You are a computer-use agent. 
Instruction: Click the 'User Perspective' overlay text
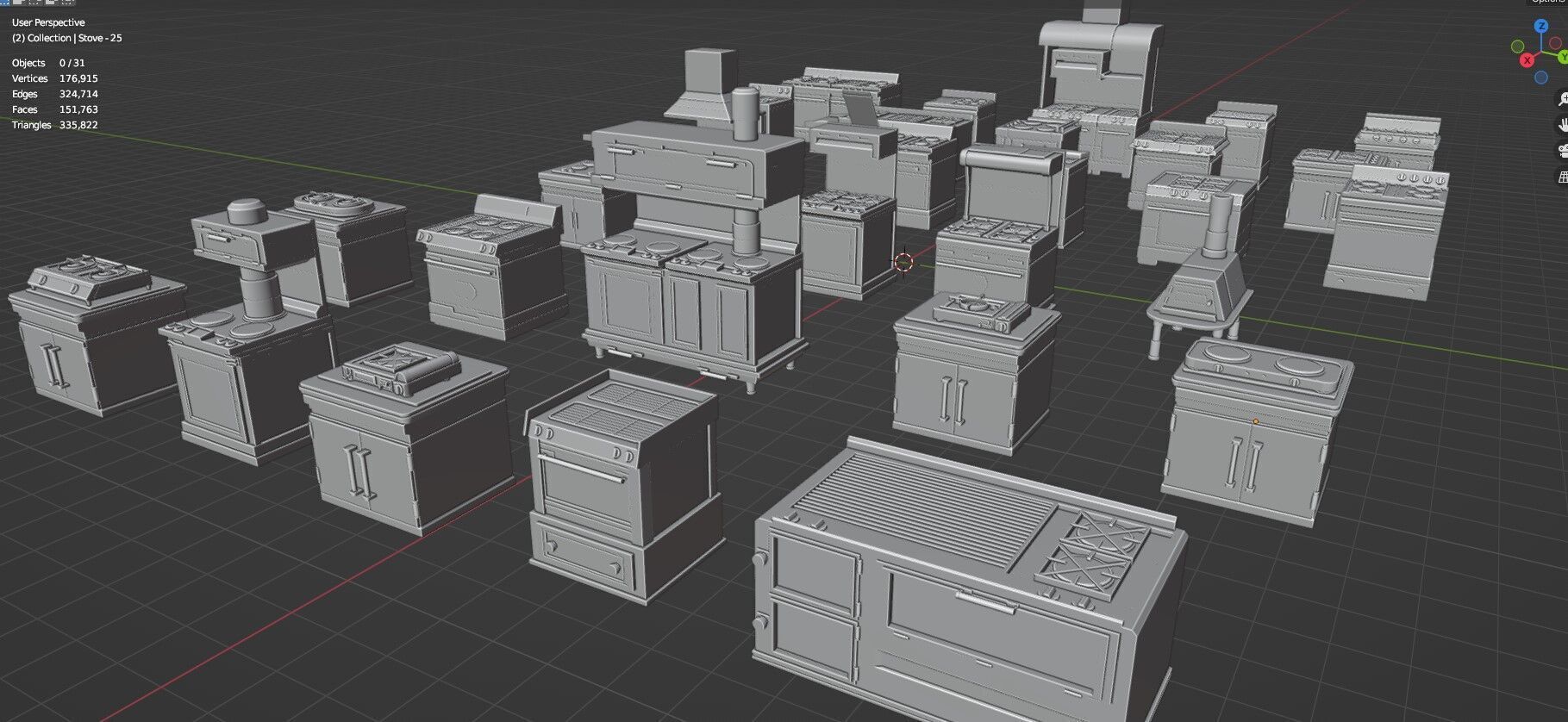[48, 22]
